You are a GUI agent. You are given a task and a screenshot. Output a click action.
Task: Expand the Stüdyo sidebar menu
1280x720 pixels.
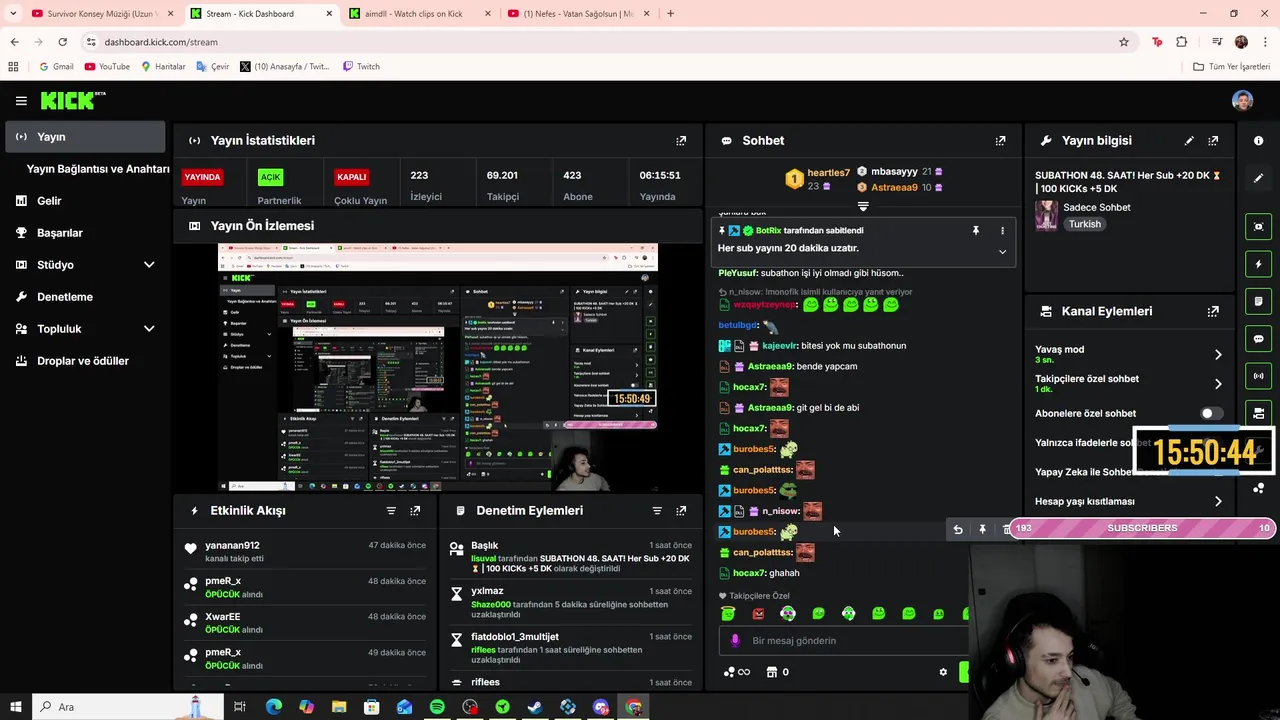pos(149,265)
